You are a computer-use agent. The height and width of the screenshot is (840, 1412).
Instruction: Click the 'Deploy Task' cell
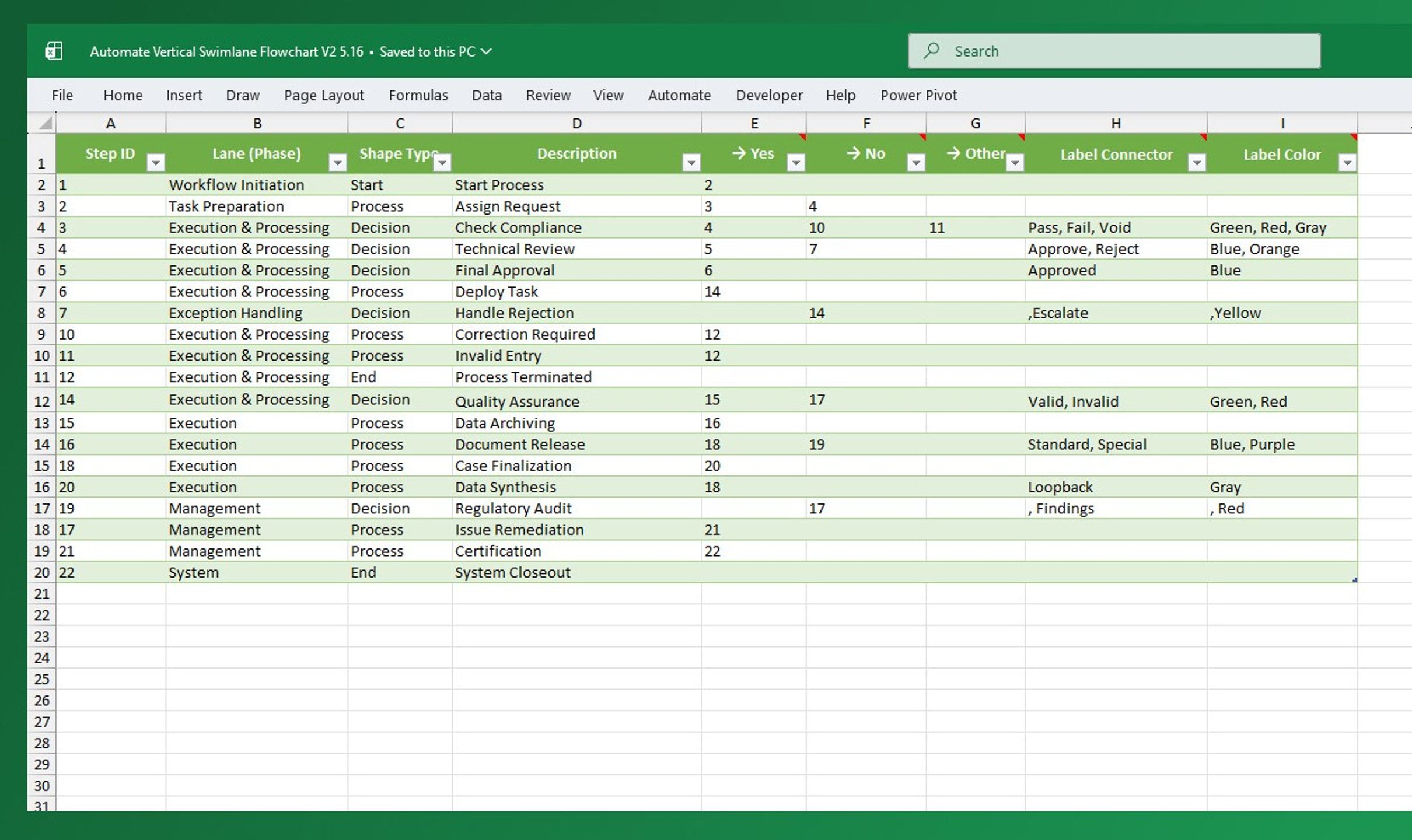(577, 292)
